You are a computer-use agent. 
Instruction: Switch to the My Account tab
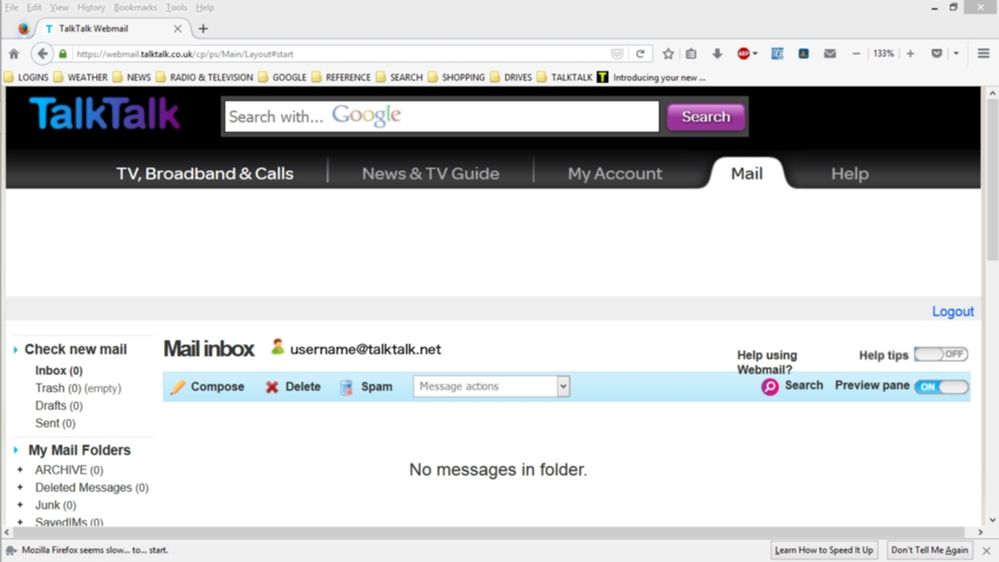pos(615,174)
